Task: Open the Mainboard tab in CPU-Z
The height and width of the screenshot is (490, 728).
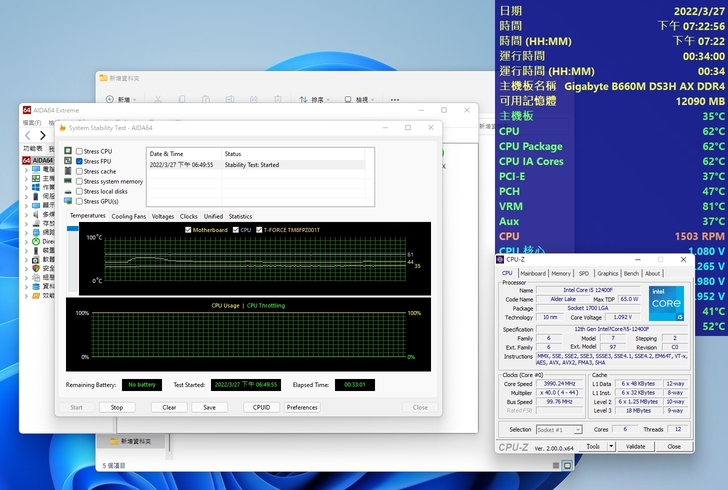Action: point(533,273)
